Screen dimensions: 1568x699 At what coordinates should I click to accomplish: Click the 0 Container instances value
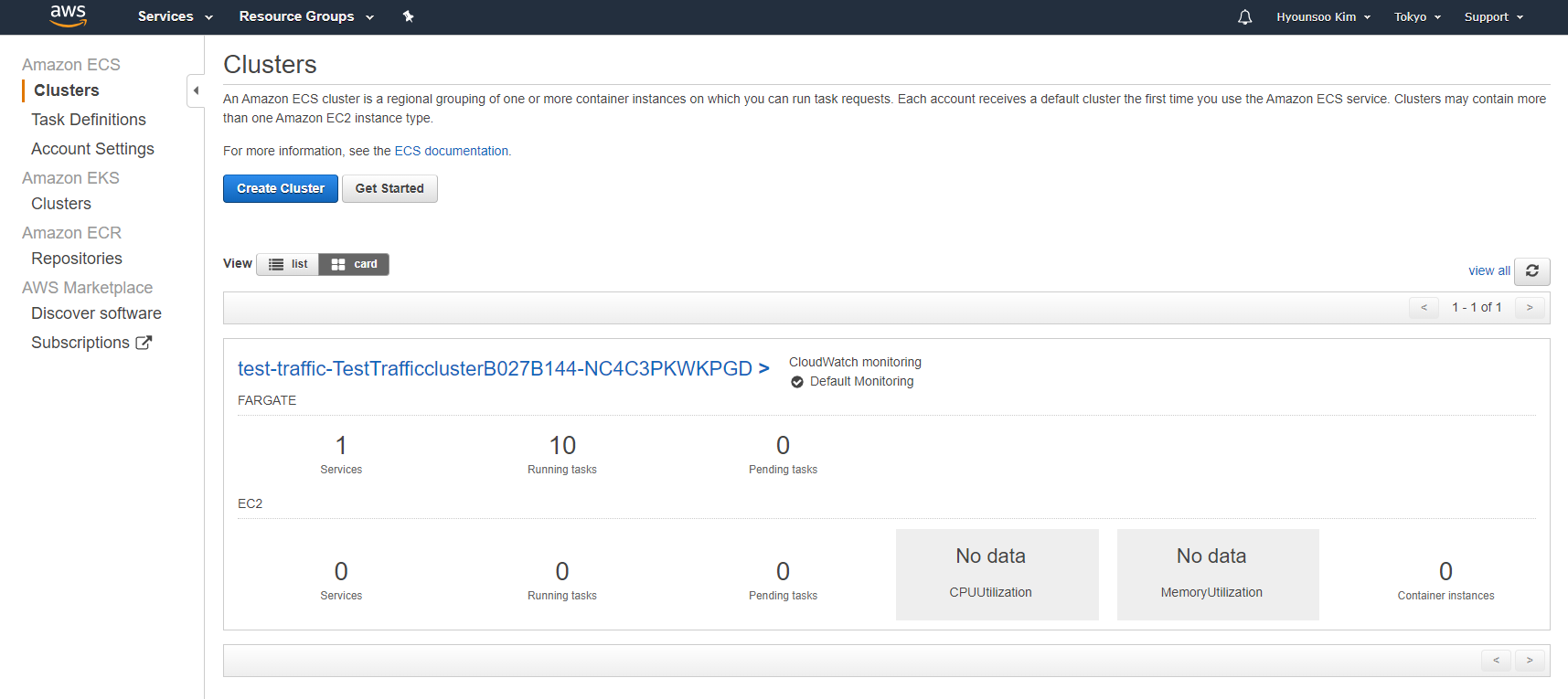1445,571
